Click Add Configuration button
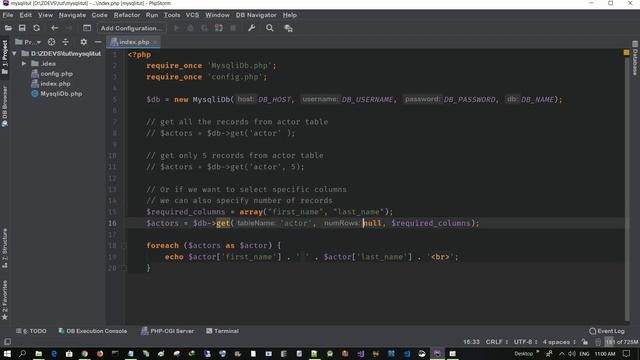The height and width of the screenshot is (360, 640). (131, 28)
